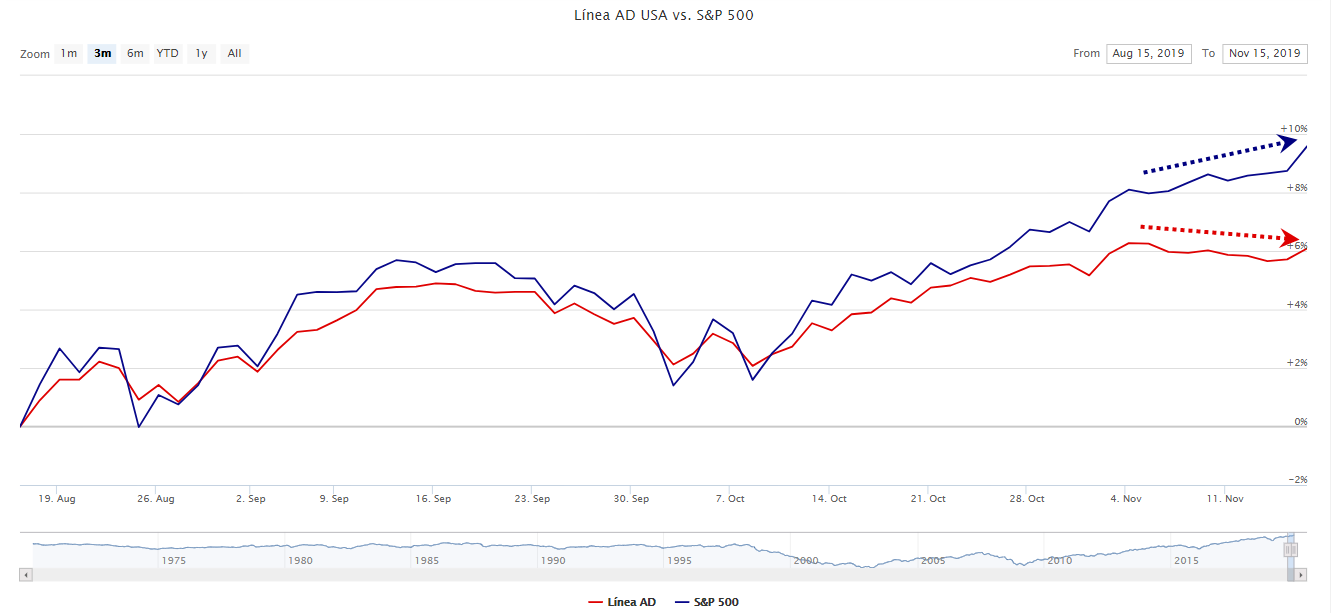Click the navigator range handle
Viewport: 1331px width, 613px height.
point(1290,549)
